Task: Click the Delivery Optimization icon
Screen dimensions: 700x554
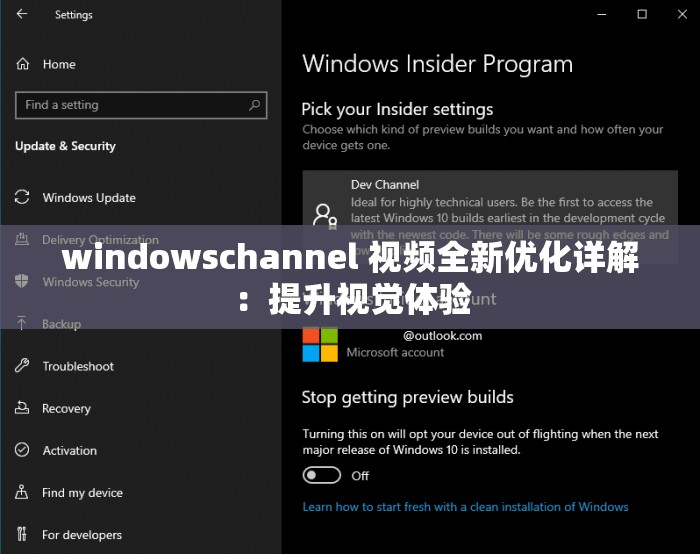Action: 22,239
